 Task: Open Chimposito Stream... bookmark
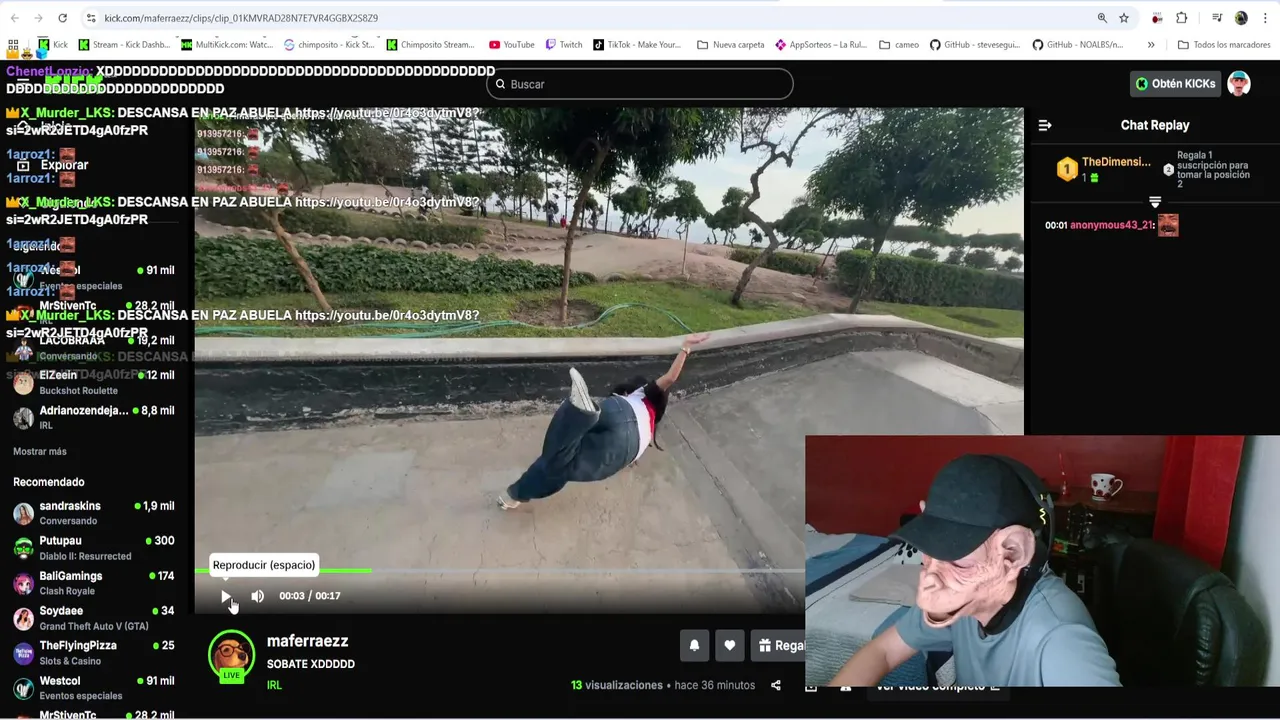(x=431, y=45)
